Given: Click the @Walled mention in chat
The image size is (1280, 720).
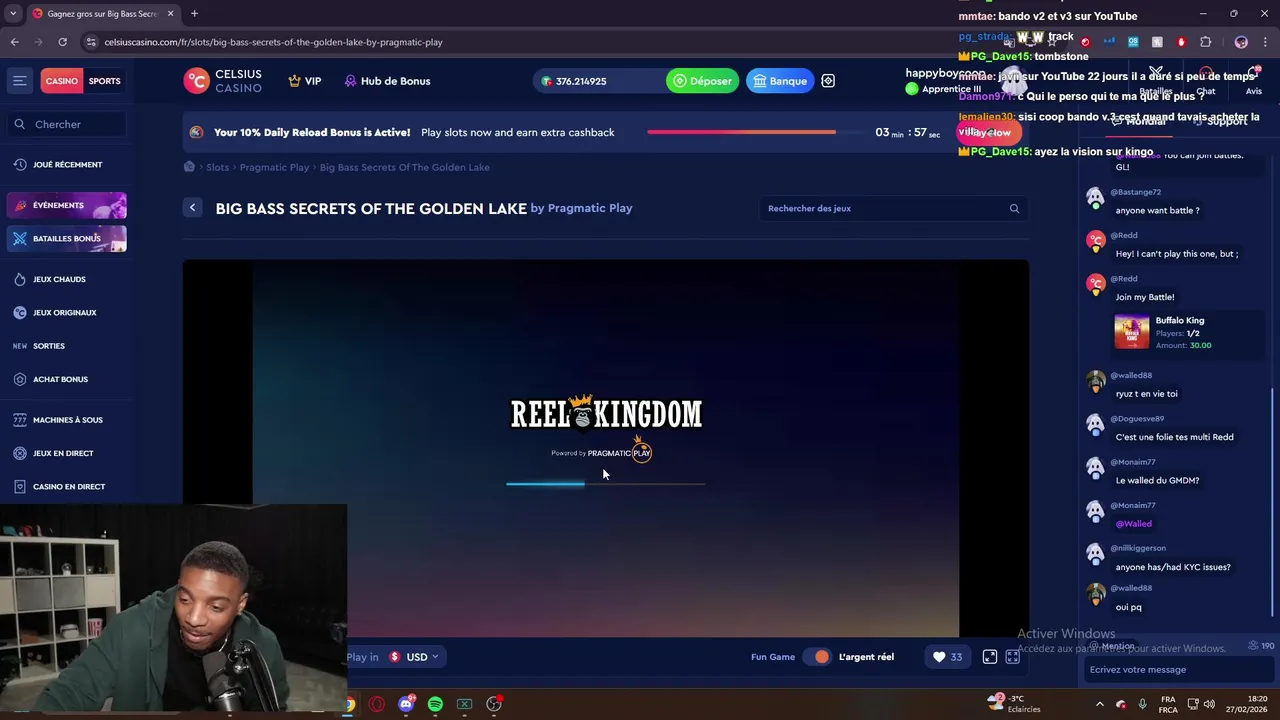Looking at the screenshot, I should pyautogui.click(x=1133, y=524).
